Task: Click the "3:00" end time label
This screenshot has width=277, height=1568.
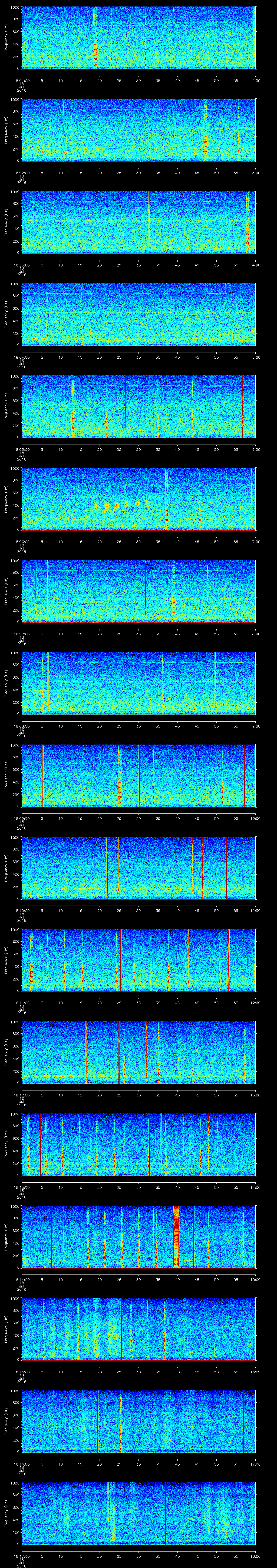Action: 256,173
